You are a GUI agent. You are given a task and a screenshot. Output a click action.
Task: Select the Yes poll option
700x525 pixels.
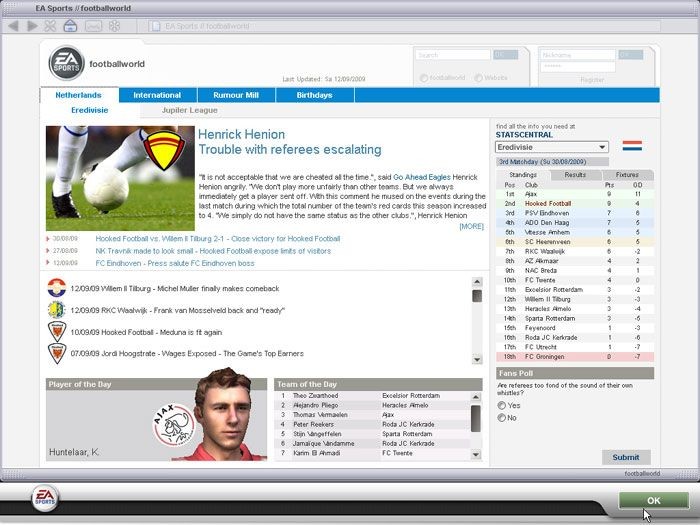pos(502,405)
